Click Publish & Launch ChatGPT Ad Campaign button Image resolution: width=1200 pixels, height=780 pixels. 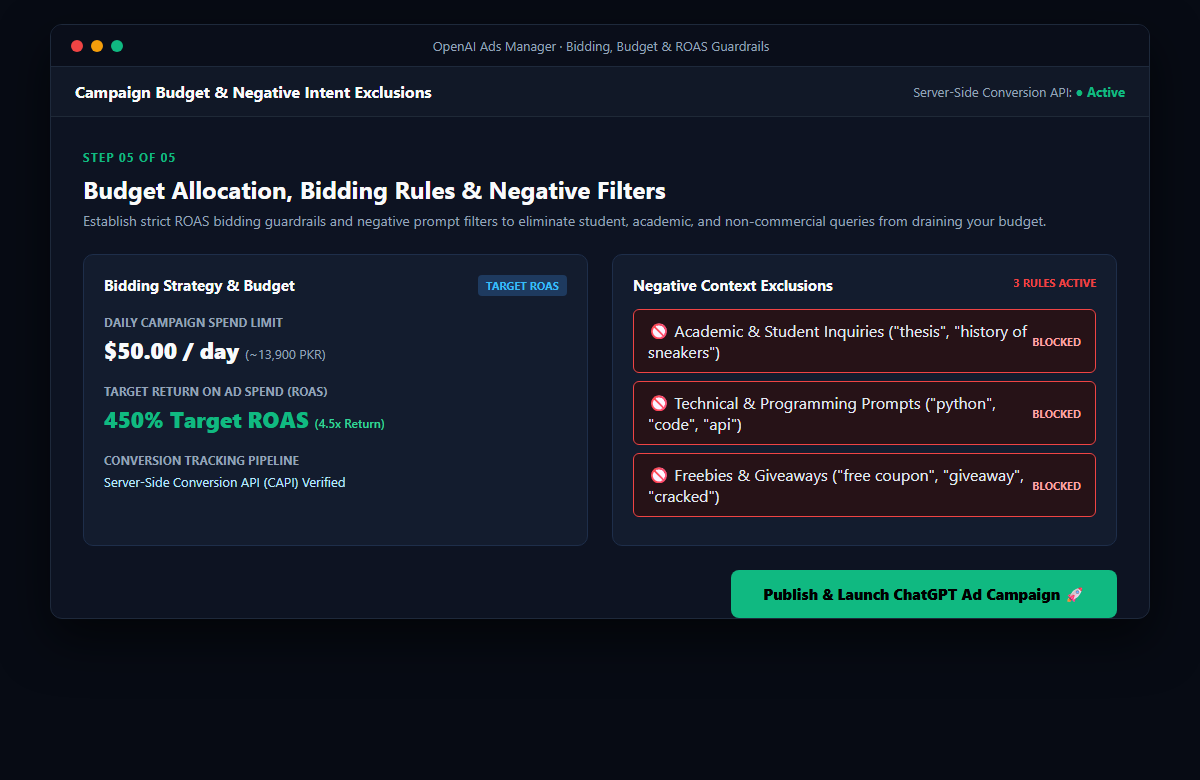tap(923, 594)
